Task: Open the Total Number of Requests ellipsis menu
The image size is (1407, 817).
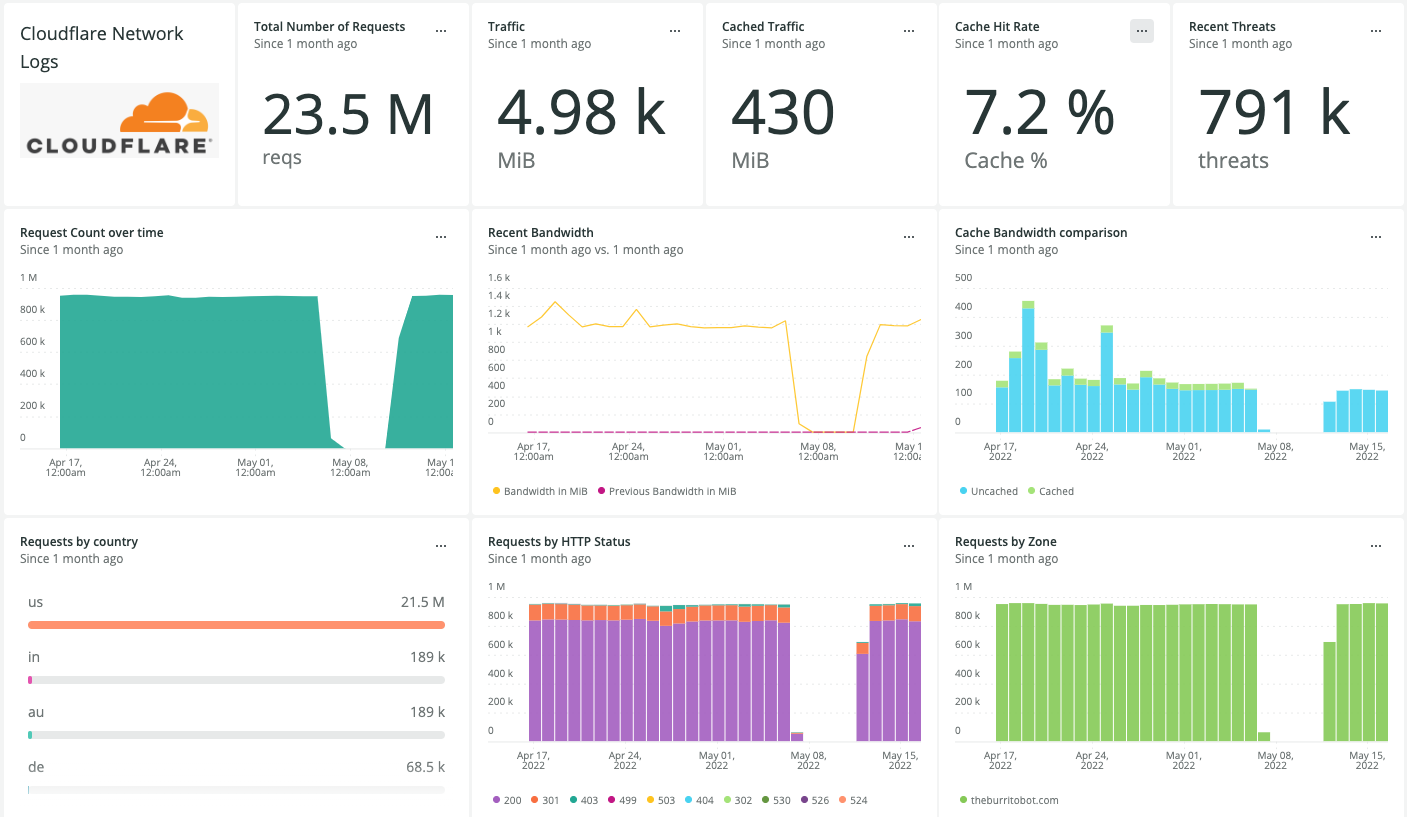Action: click(x=441, y=30)
